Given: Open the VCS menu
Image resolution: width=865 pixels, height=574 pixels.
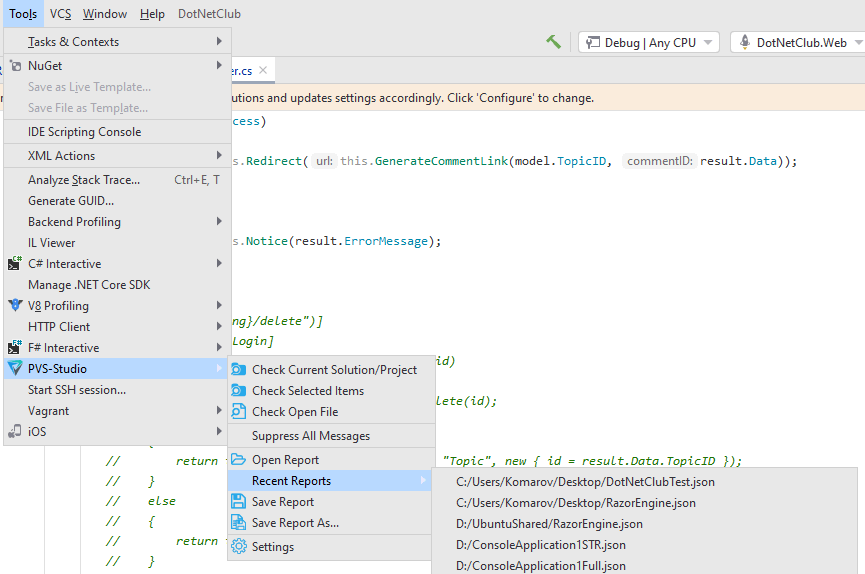Looking at the screenshot, I should 60,14.
